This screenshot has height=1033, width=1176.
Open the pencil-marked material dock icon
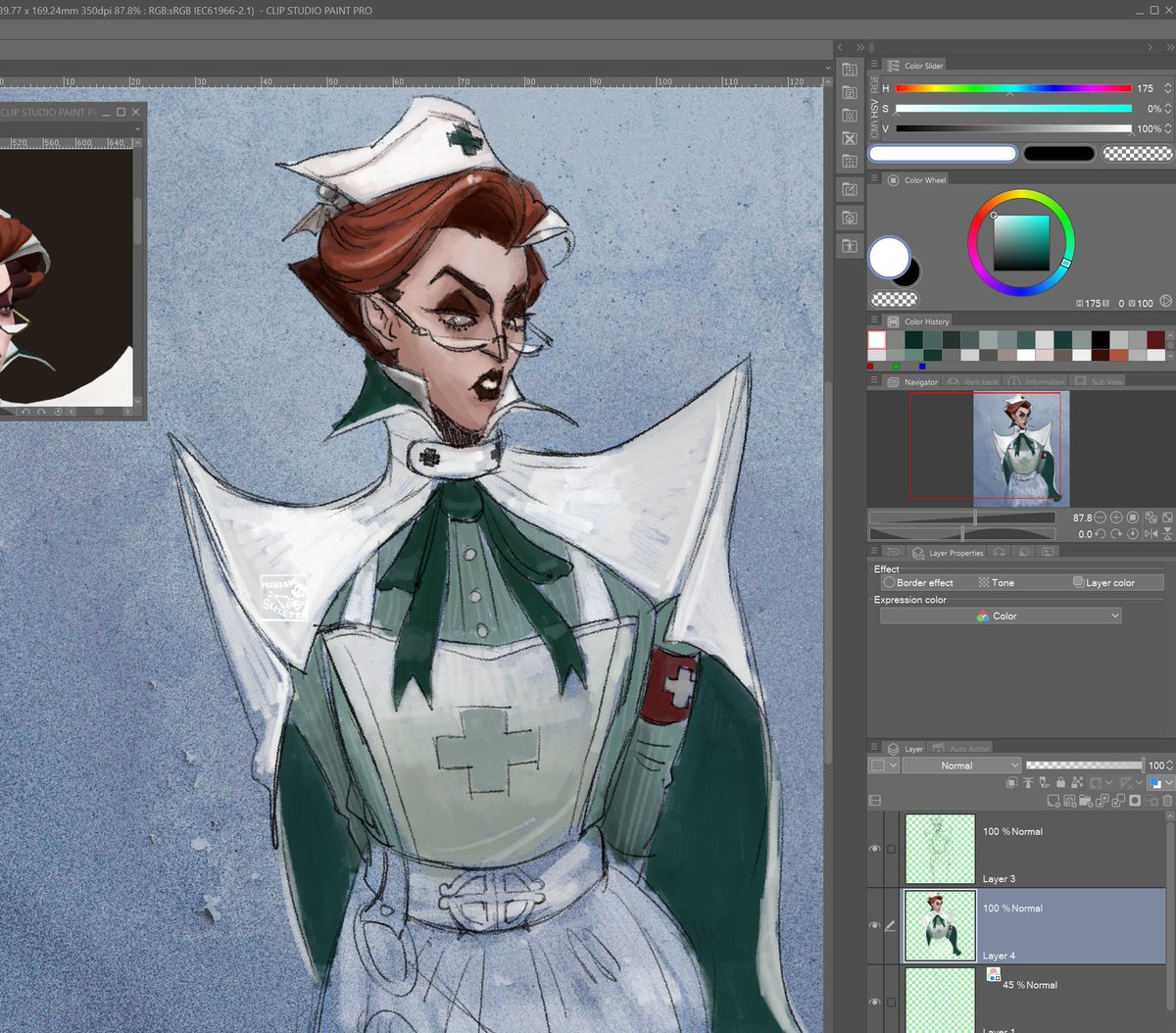coord(850,189)
